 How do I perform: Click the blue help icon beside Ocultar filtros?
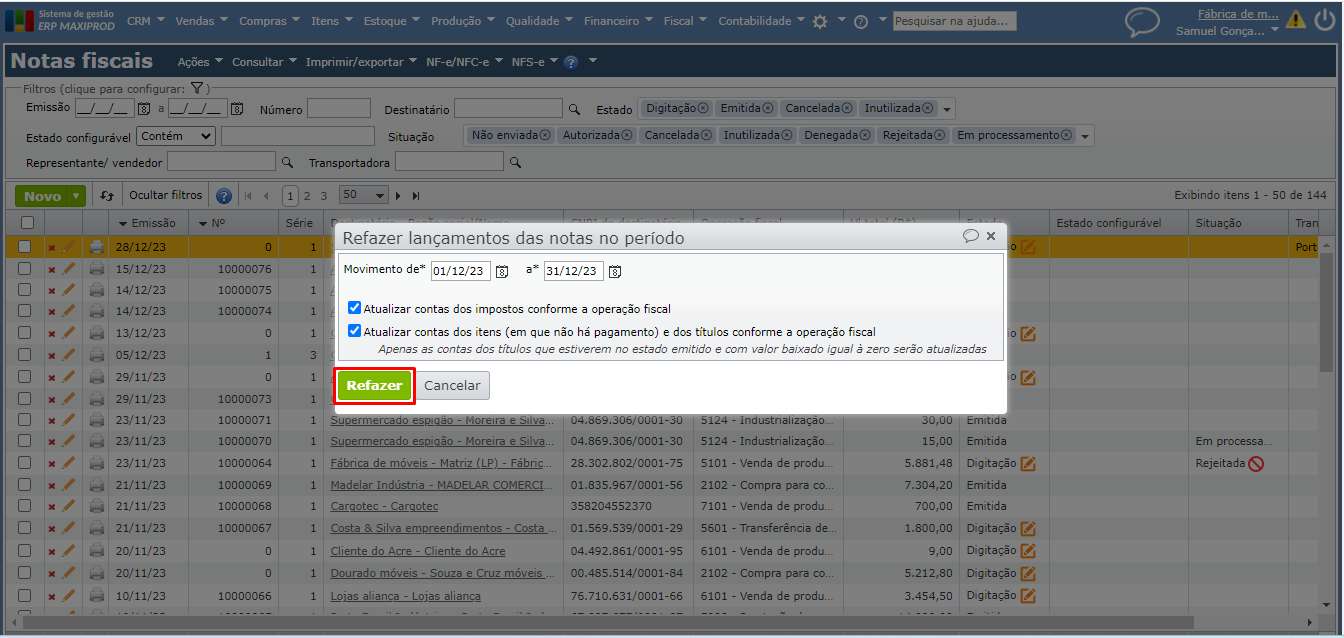tap(224, 196)
